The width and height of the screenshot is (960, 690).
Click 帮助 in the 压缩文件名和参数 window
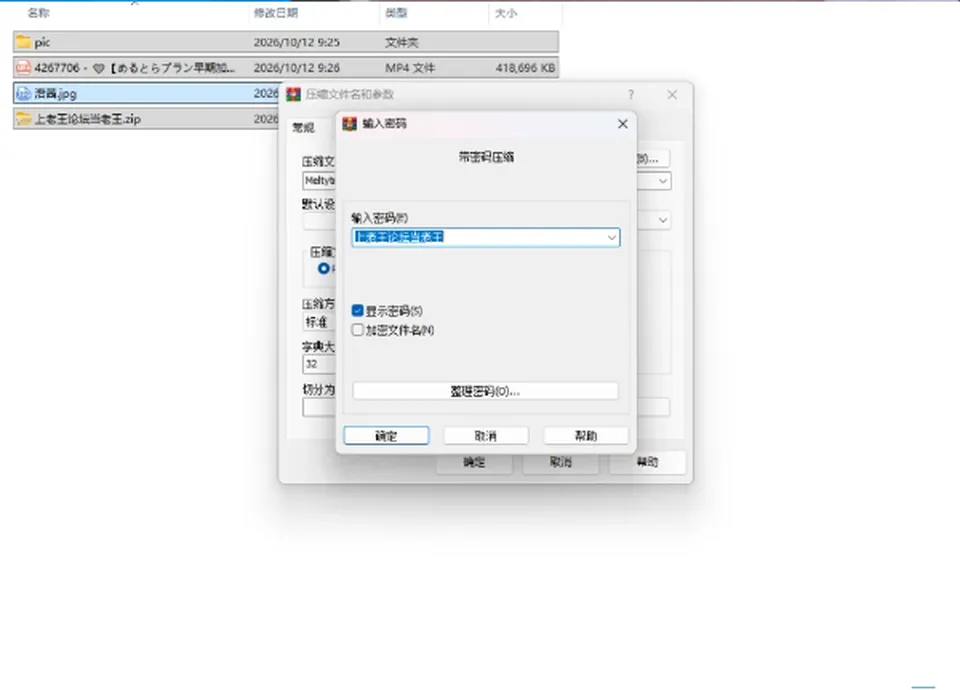click(647, 462)
